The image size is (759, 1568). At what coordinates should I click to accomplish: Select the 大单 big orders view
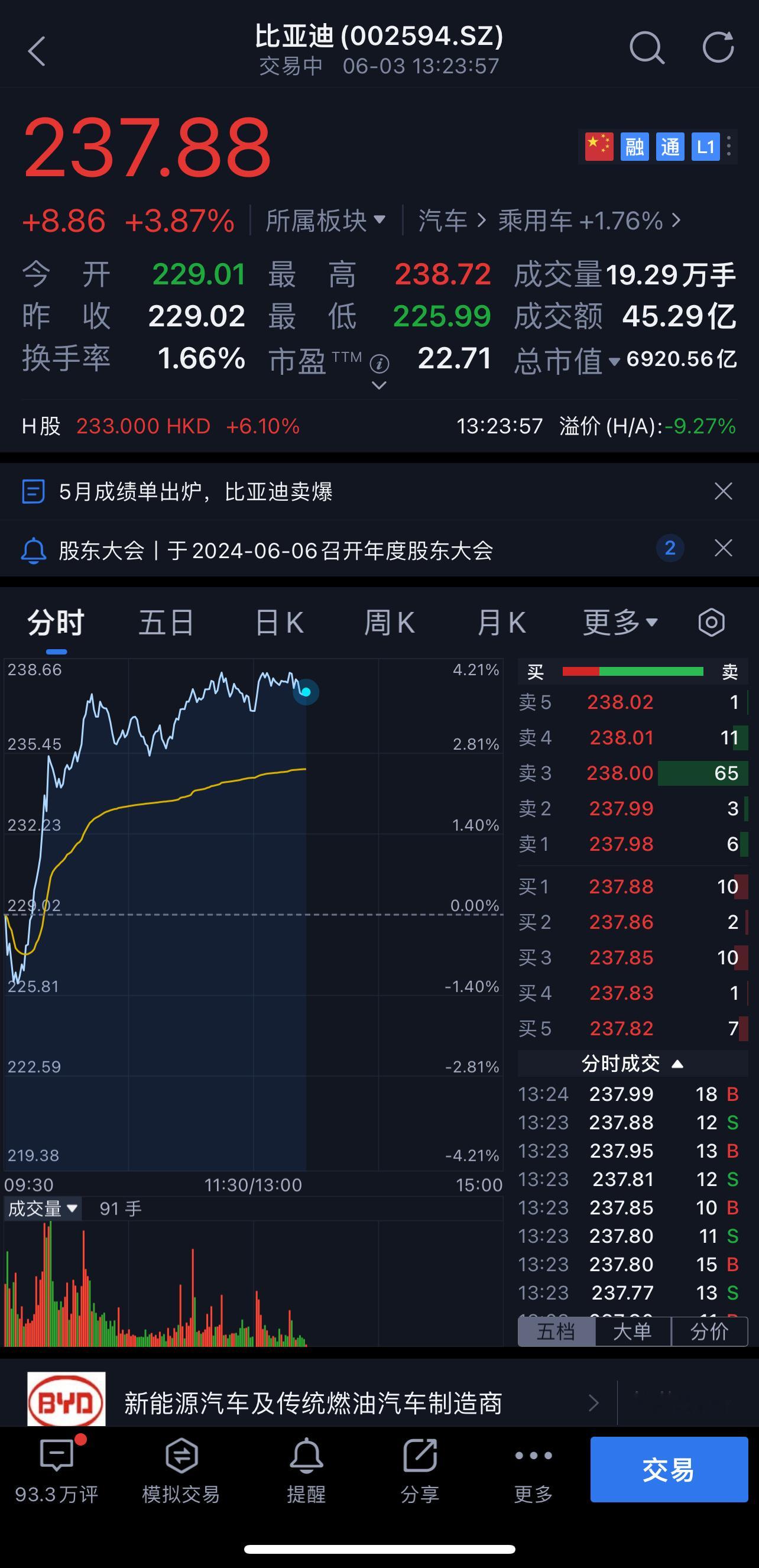point(633,1331)
